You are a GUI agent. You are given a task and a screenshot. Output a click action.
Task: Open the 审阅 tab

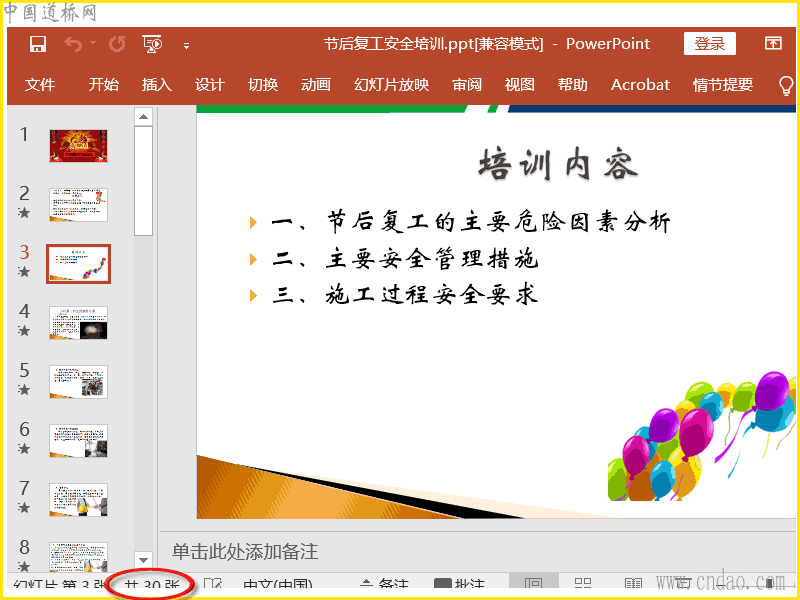[x=467, y=84]
